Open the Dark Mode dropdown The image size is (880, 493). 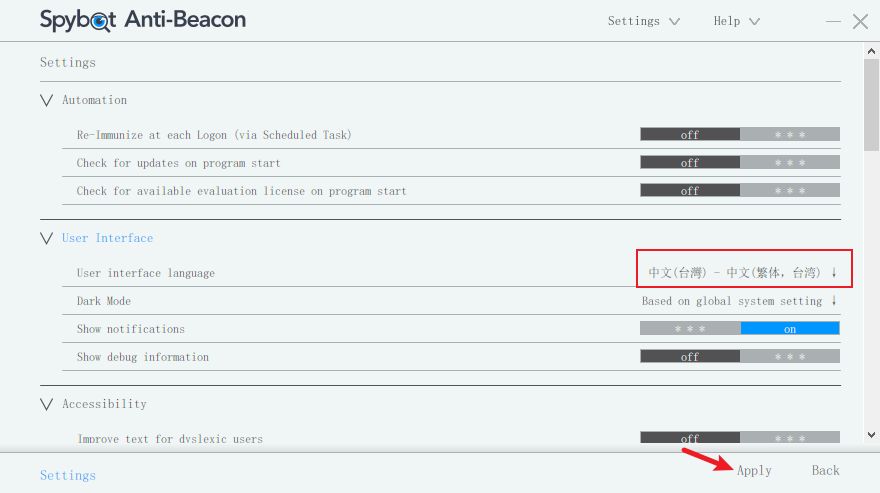click(x=739, y=300)
